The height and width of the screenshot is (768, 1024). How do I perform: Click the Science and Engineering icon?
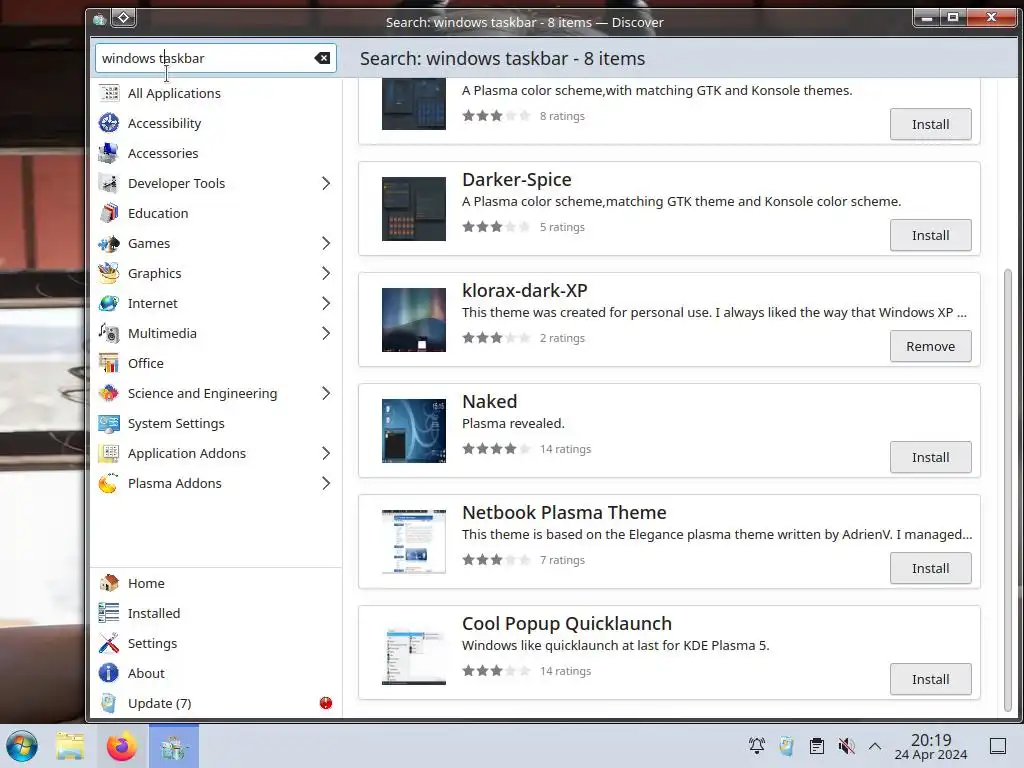tap(109, 394)
